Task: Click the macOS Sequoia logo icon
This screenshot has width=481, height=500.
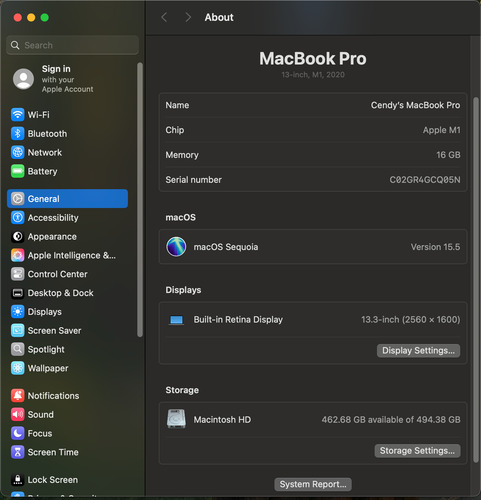Action: coord(176,247)
